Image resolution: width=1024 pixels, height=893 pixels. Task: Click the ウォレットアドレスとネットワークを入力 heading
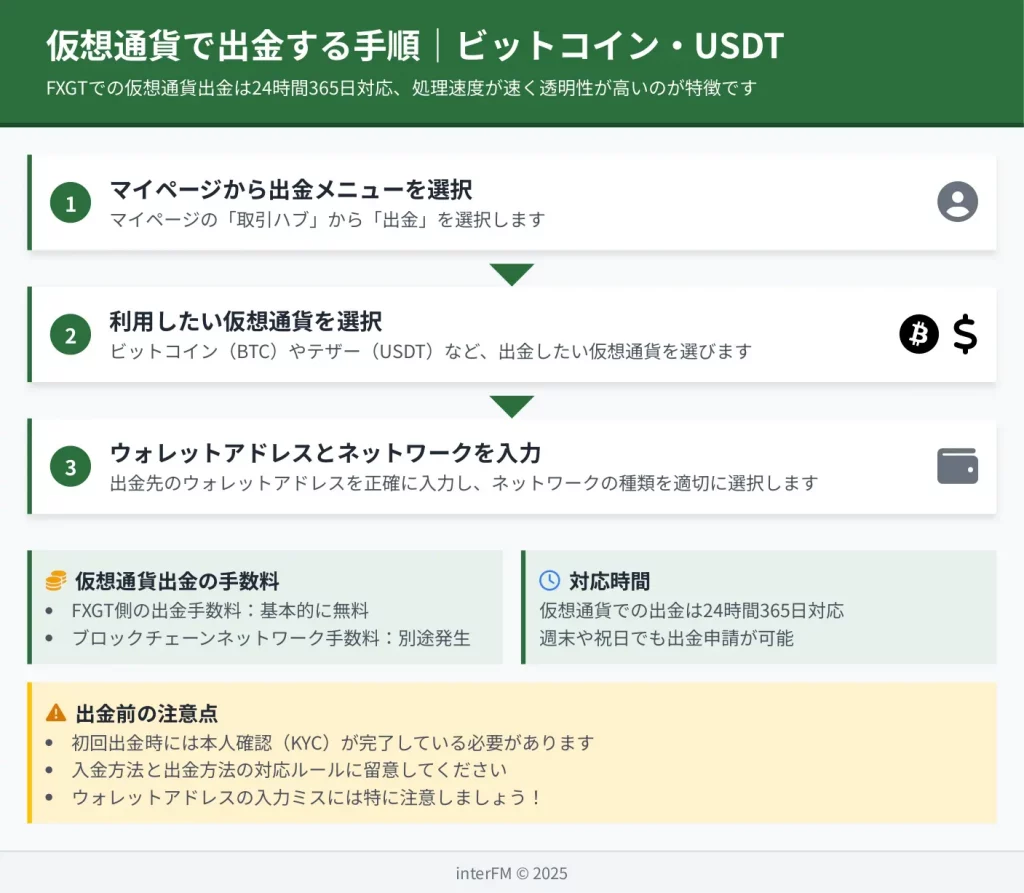pyautogui.click(x=325, y=453)
